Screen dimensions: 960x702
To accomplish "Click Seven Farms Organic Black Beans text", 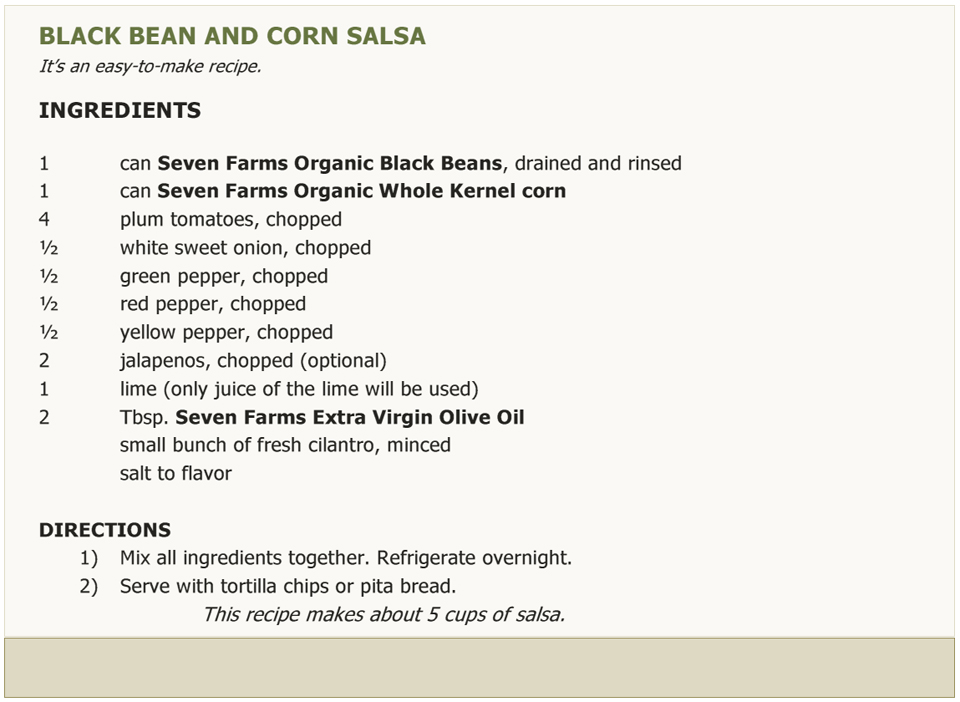I will click(329, 163).
